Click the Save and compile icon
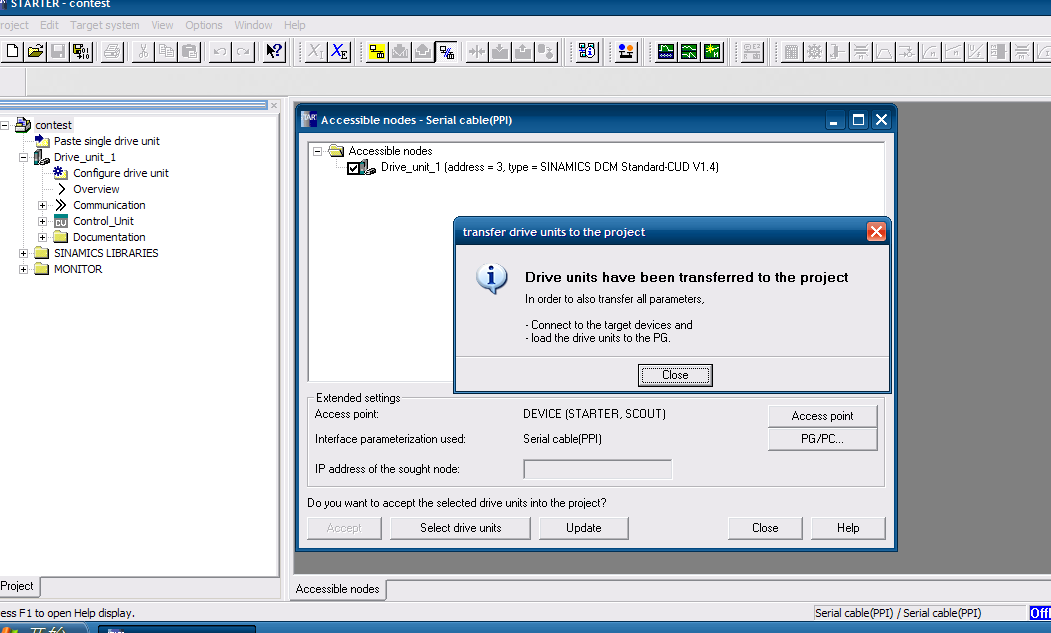The height and width of the screenshot is (633, 1051). [x=81, y=52]
